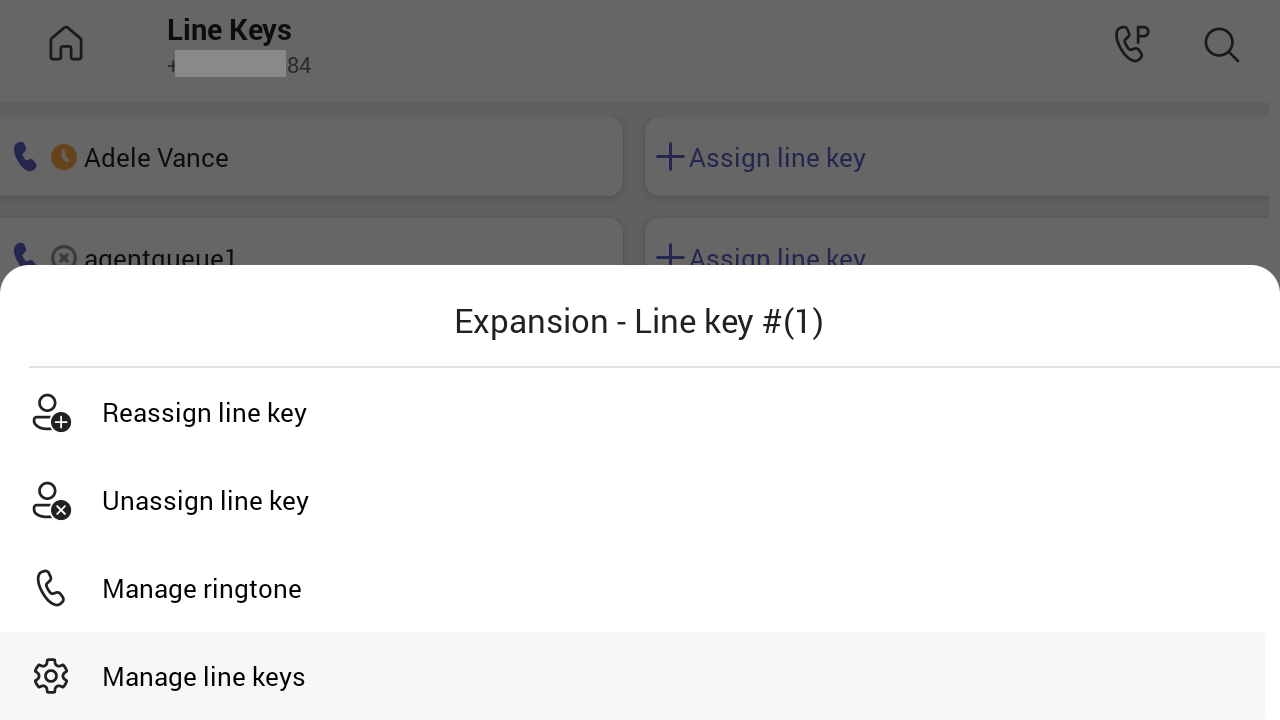Click the plus icon on first Assign line key
1280x720 pixels.
670,157
